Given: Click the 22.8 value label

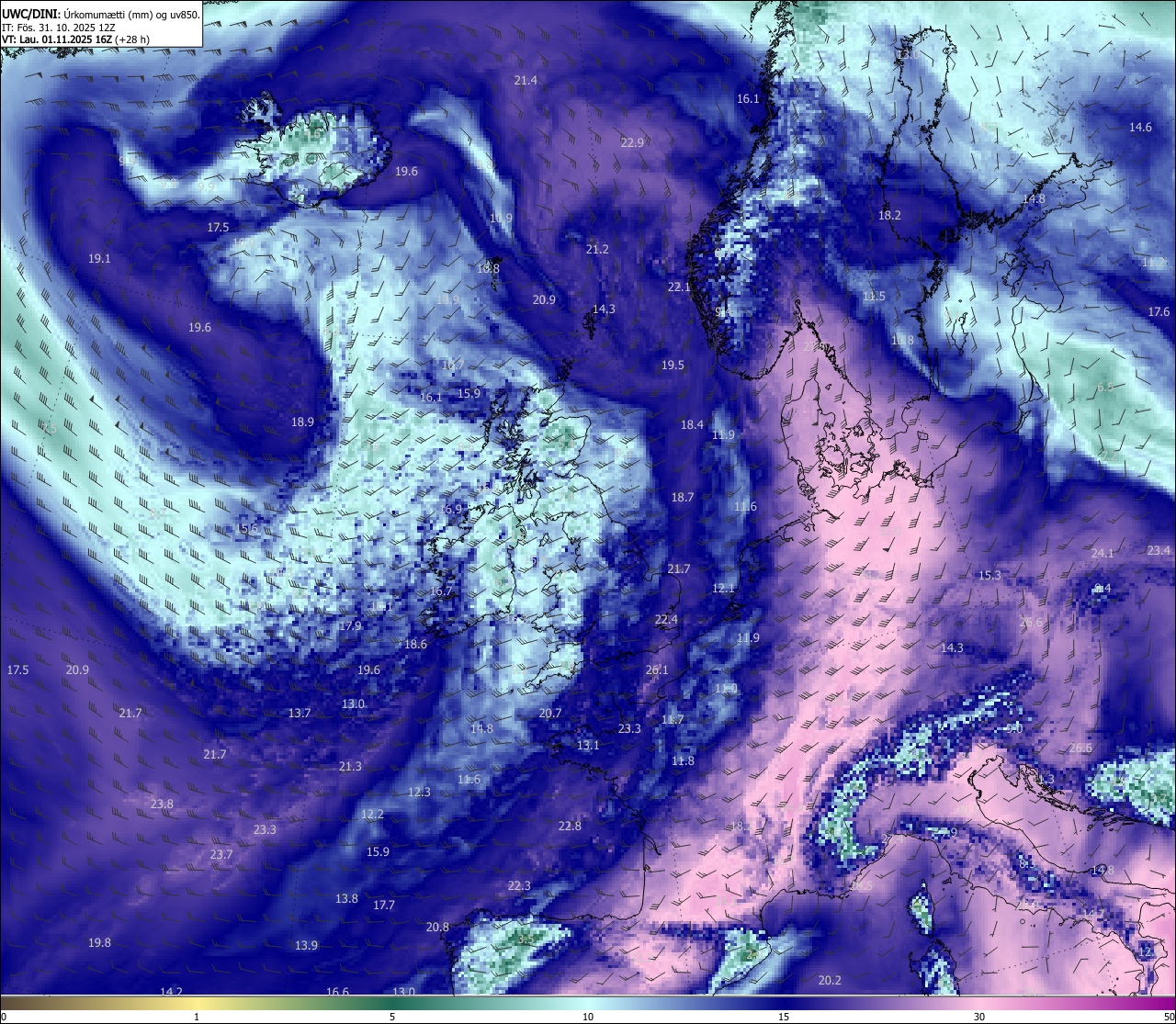Looking at the screenshot, I should coord(570,827).
